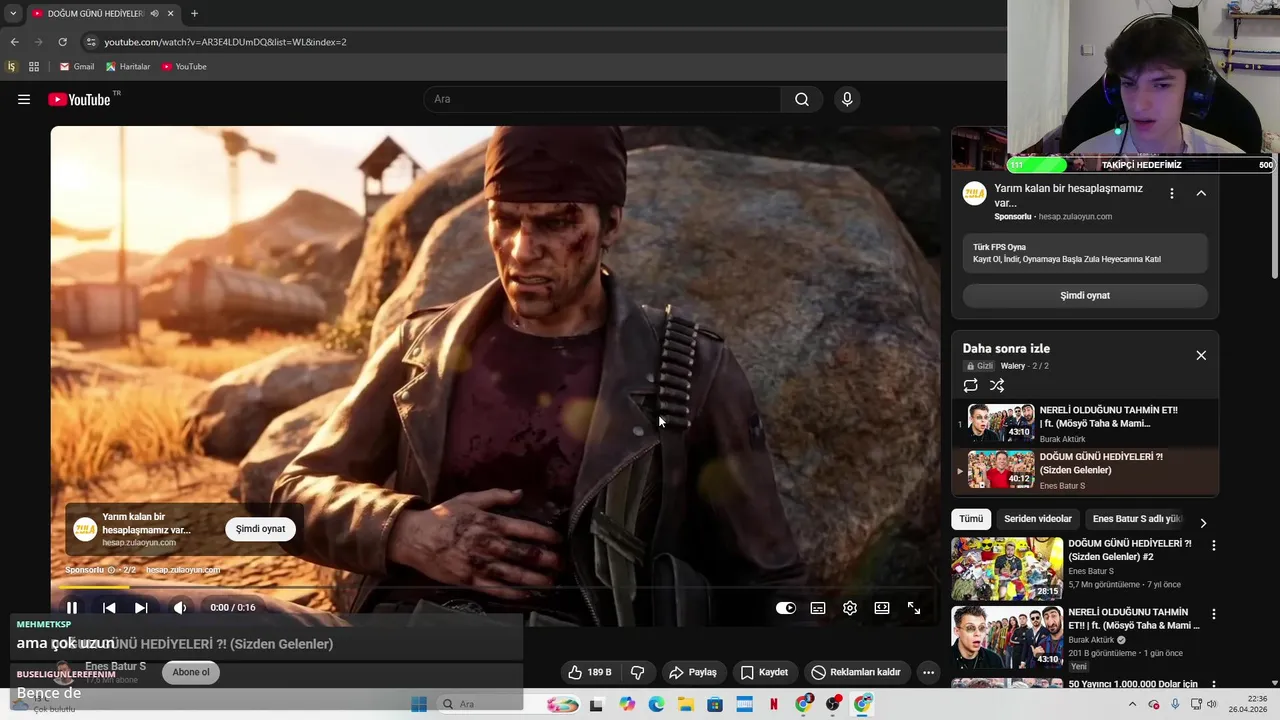The width and height of the screenshot is (1280, 720).
Task: Mute the video volume
Action: (x=180, y=607)
